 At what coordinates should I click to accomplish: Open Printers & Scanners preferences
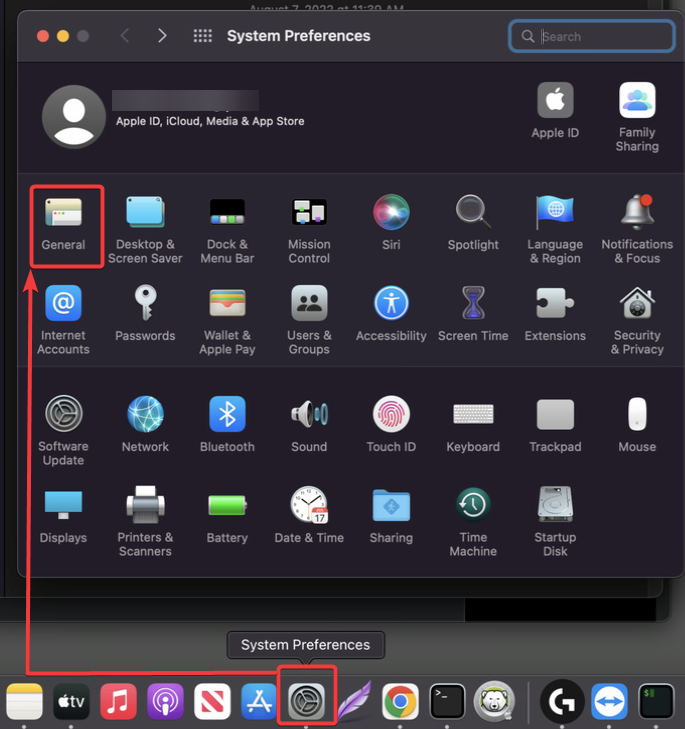click(145, 521)
